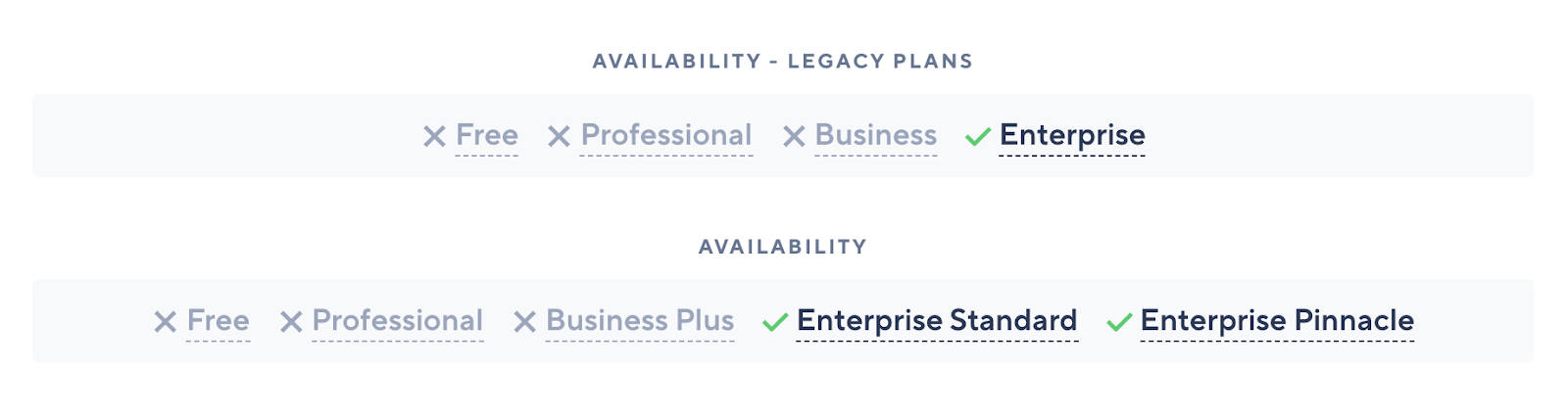
Task: Click the X icon beside Professional in current Availability row
Action: click(x=291, y=322)
